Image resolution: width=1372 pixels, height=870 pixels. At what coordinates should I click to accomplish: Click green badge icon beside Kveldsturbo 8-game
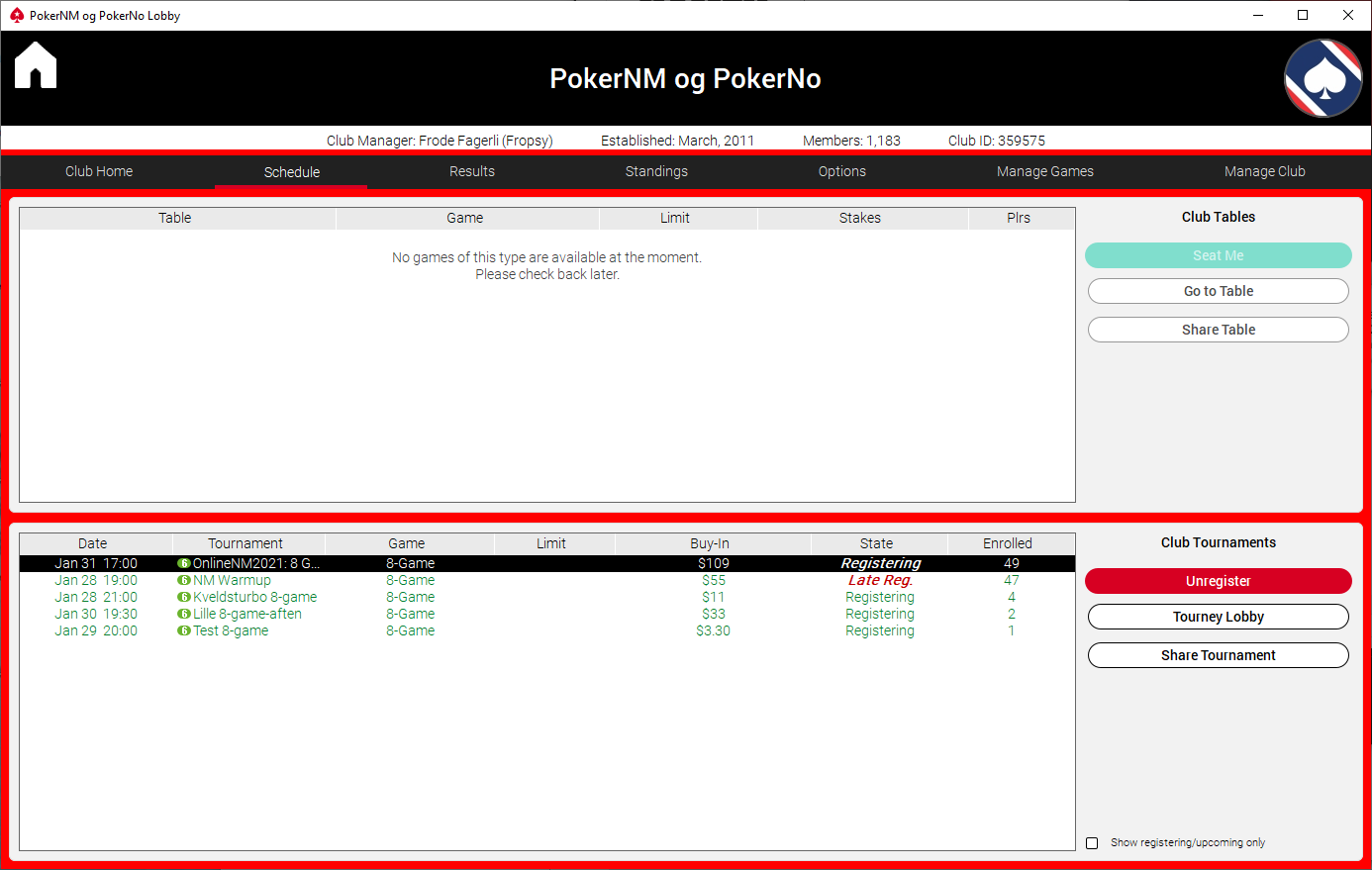pos(183,597)
